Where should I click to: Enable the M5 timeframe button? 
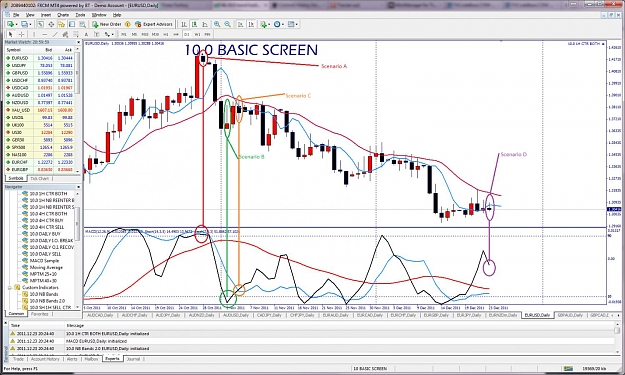coord(134,34)
